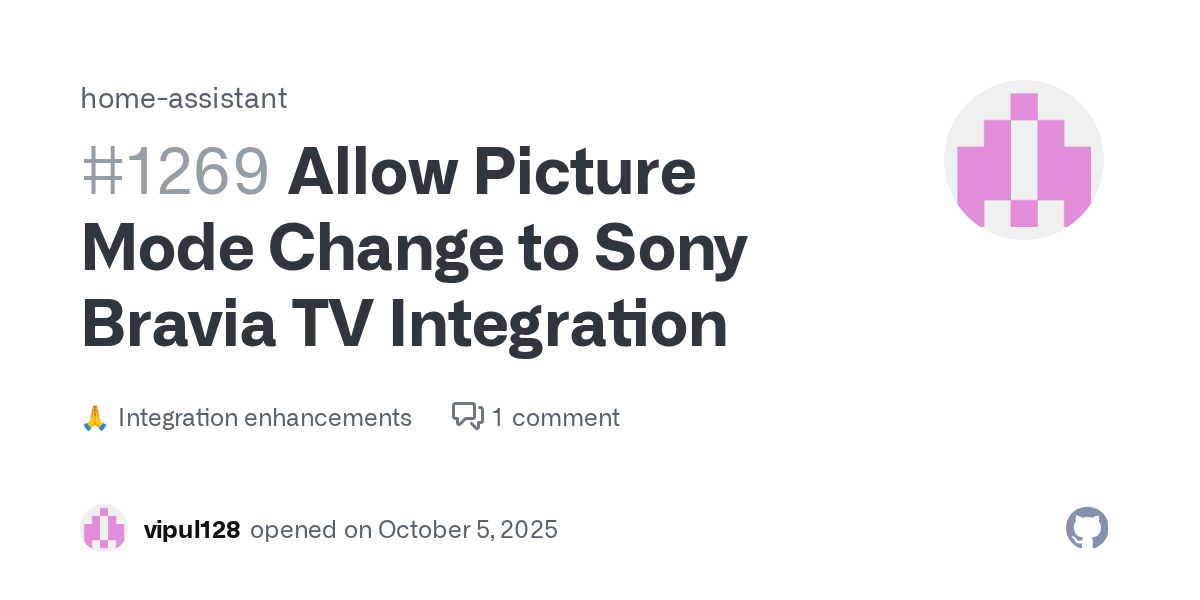1200x600 pixels.
Task: Click the GitHub logo icon
Action: (1087, 528)
